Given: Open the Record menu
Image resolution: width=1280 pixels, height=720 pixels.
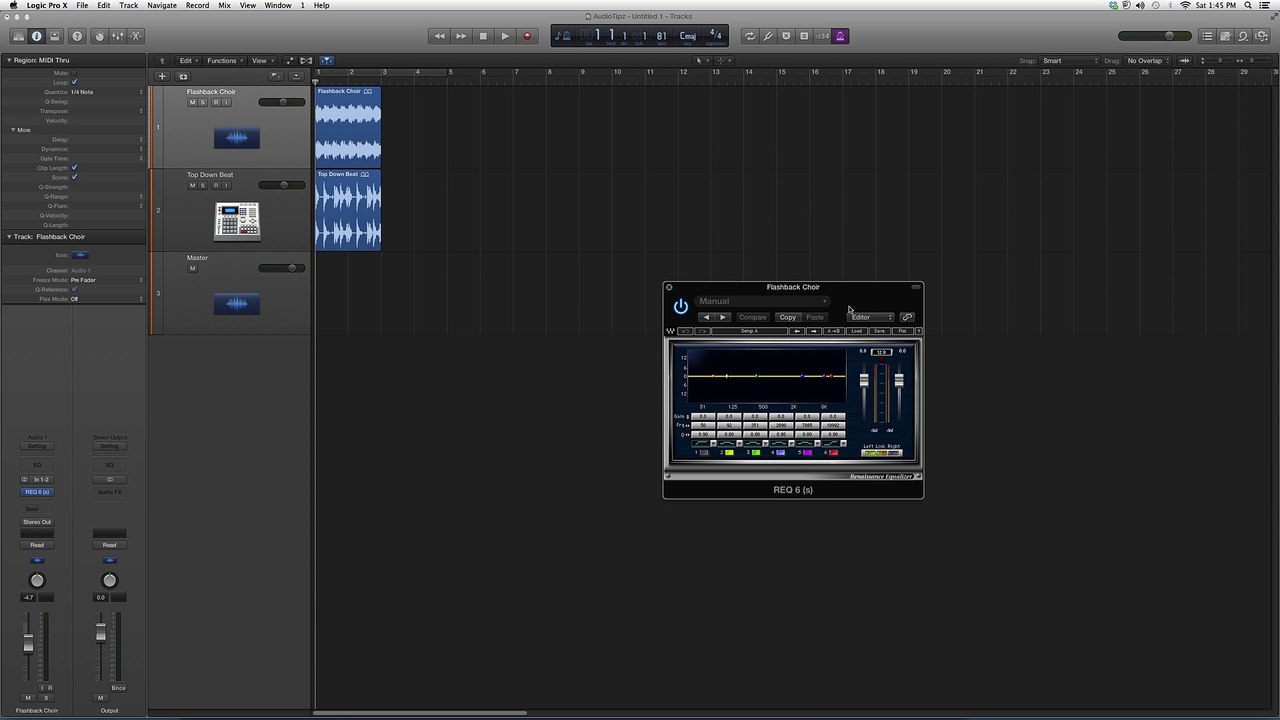Looking at the screenshot, I should tap(197, 5).
